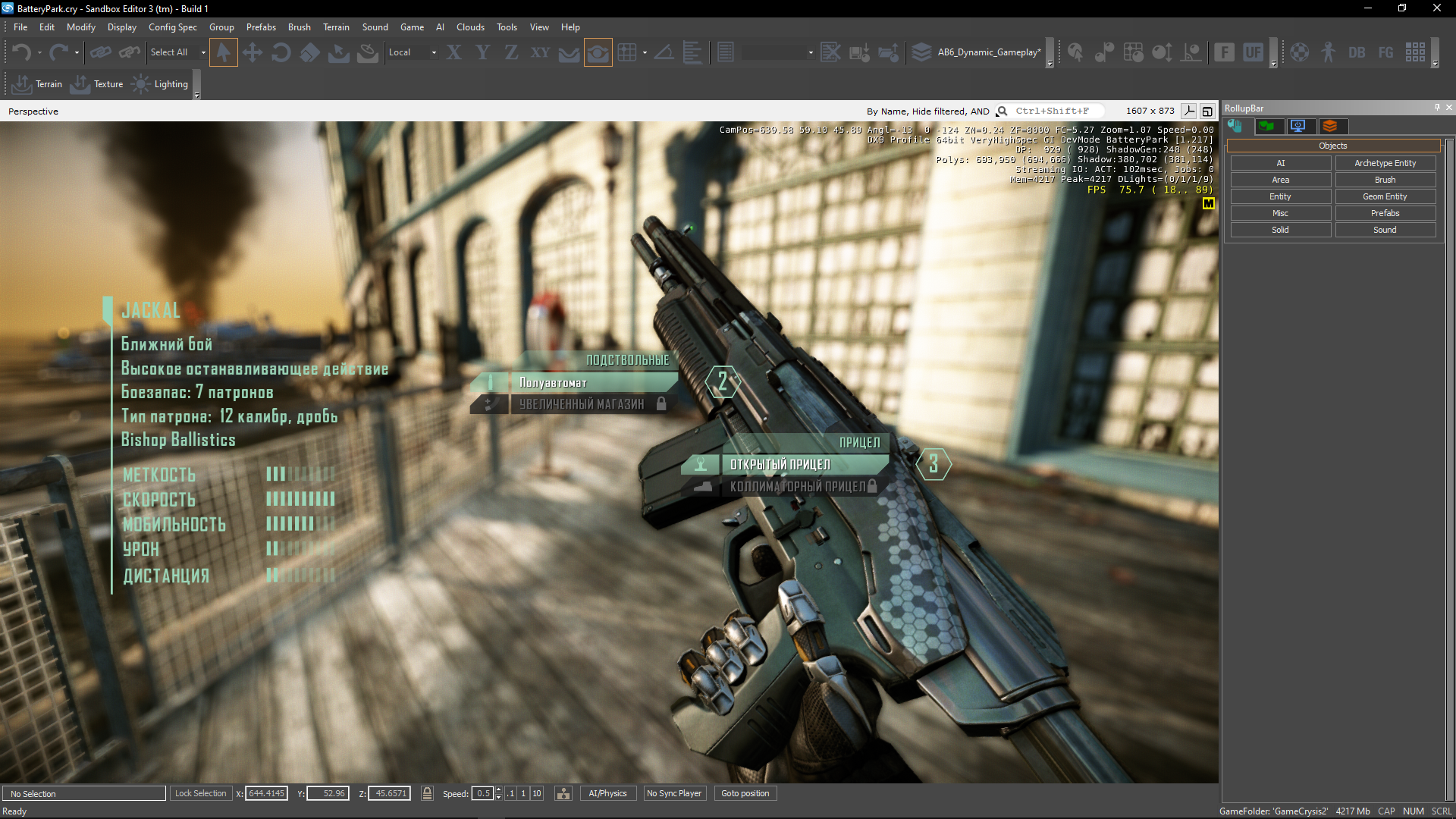Select the Scale tool

(x=309, y=52)
